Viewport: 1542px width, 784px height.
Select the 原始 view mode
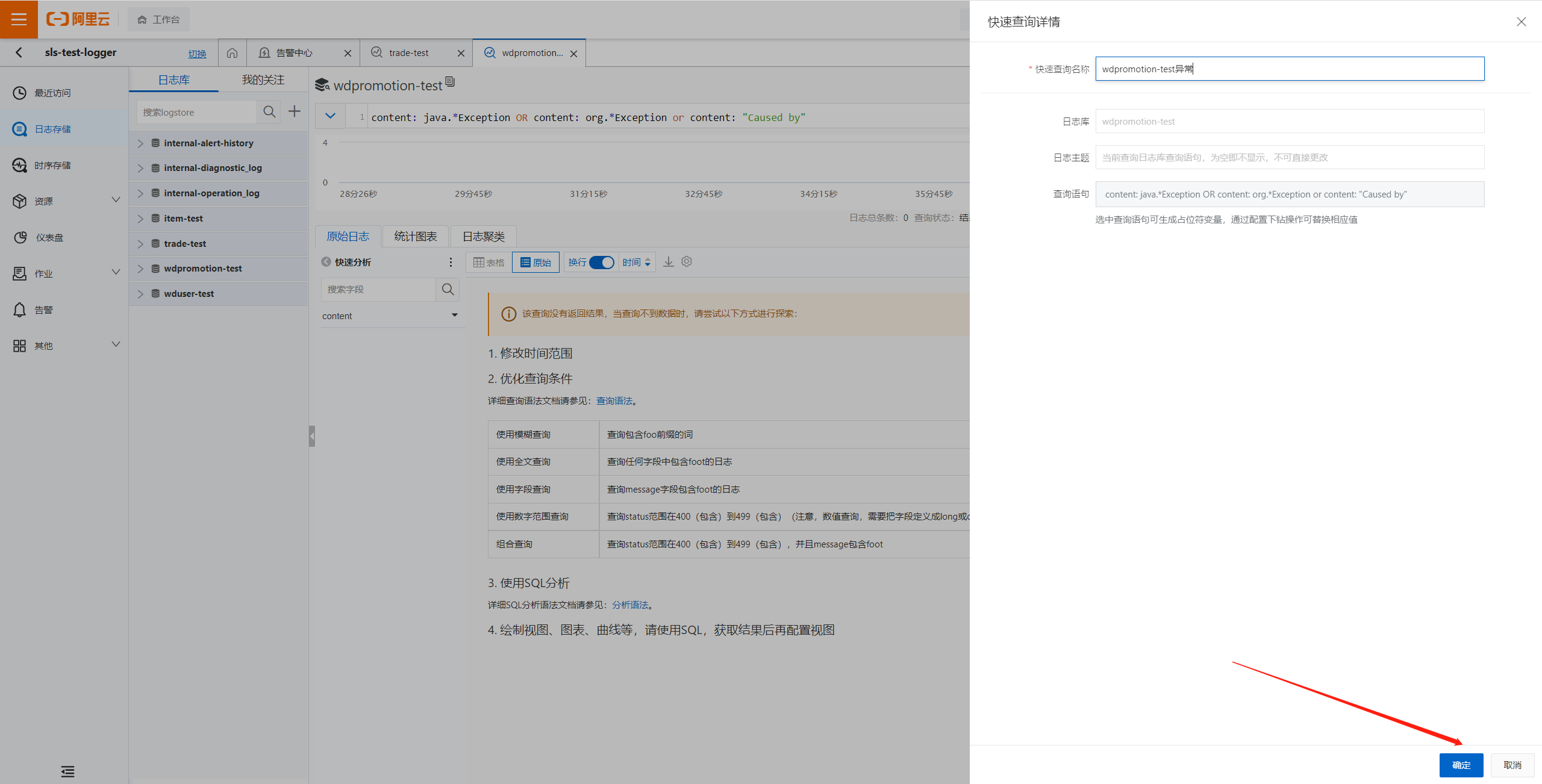[x=535, y=263]
